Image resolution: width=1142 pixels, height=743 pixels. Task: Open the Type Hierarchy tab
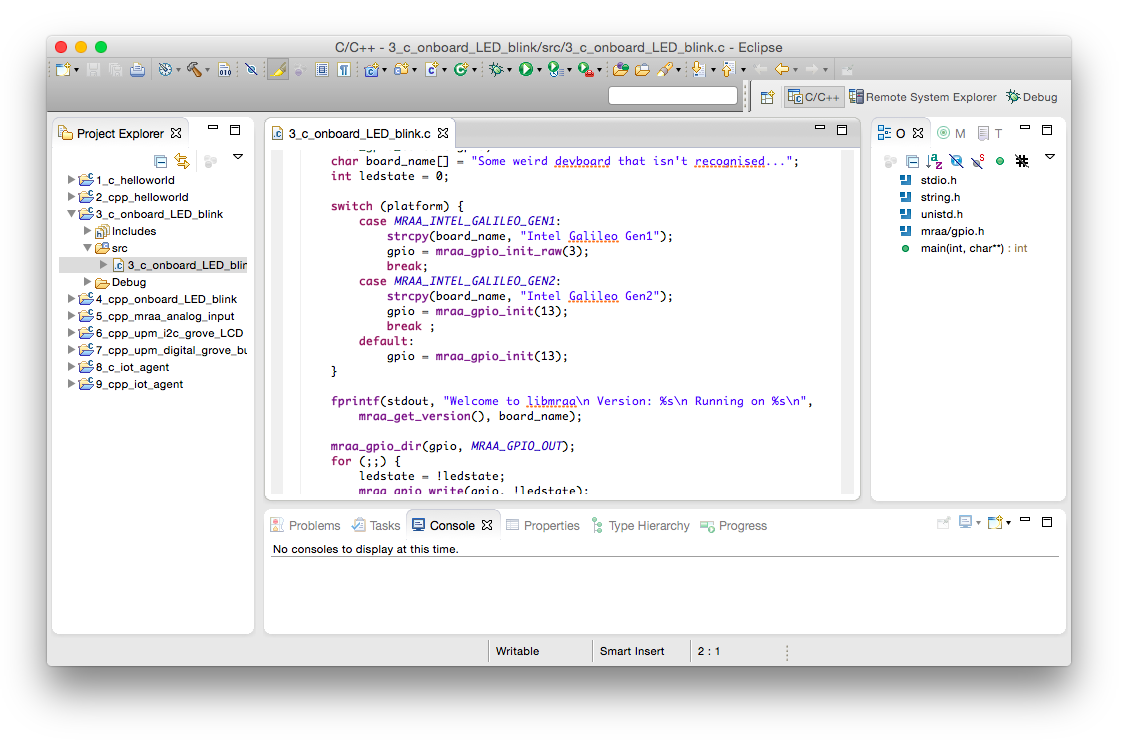pyautogui.click(x=640, y=526)
